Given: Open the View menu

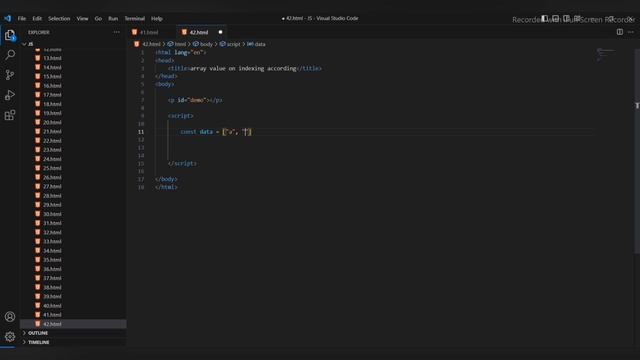Looking at the screenshot, I should pos(82,18).
